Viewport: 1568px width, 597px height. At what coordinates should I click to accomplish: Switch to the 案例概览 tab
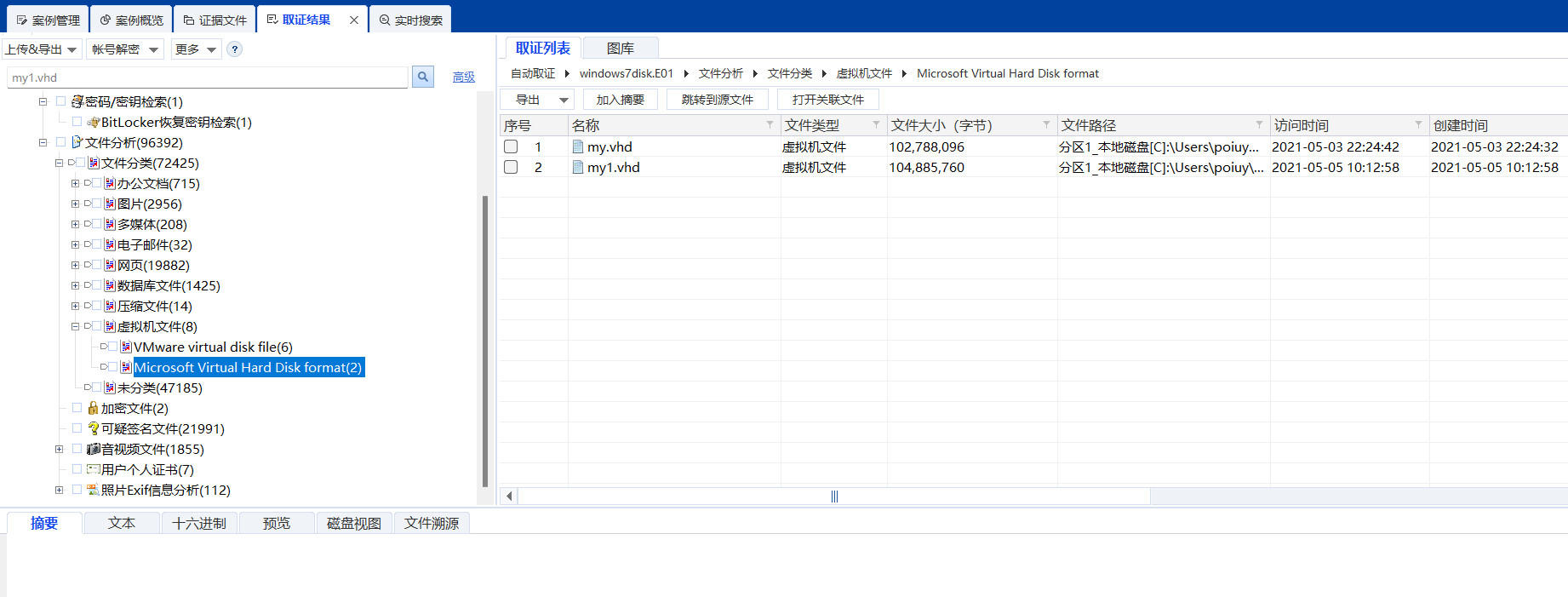[131, 20]
